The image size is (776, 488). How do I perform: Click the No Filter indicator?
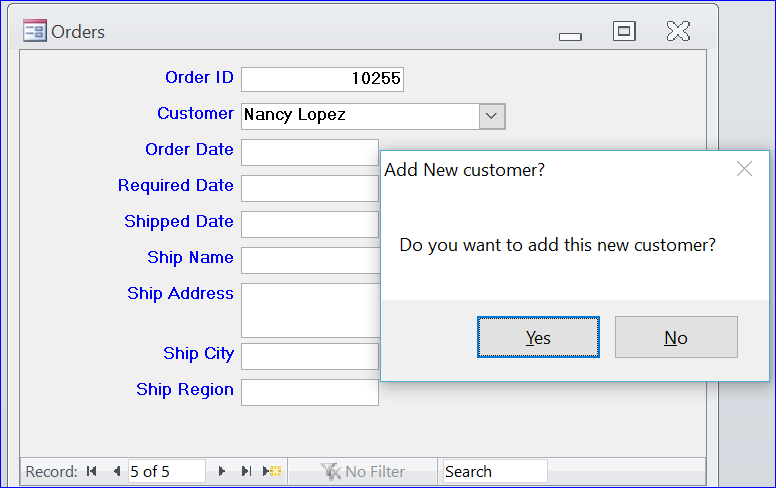[363, 472]
